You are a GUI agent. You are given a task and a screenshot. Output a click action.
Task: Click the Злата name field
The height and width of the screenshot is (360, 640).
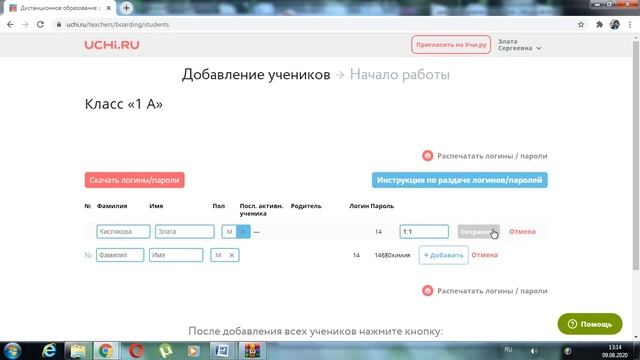184,232
